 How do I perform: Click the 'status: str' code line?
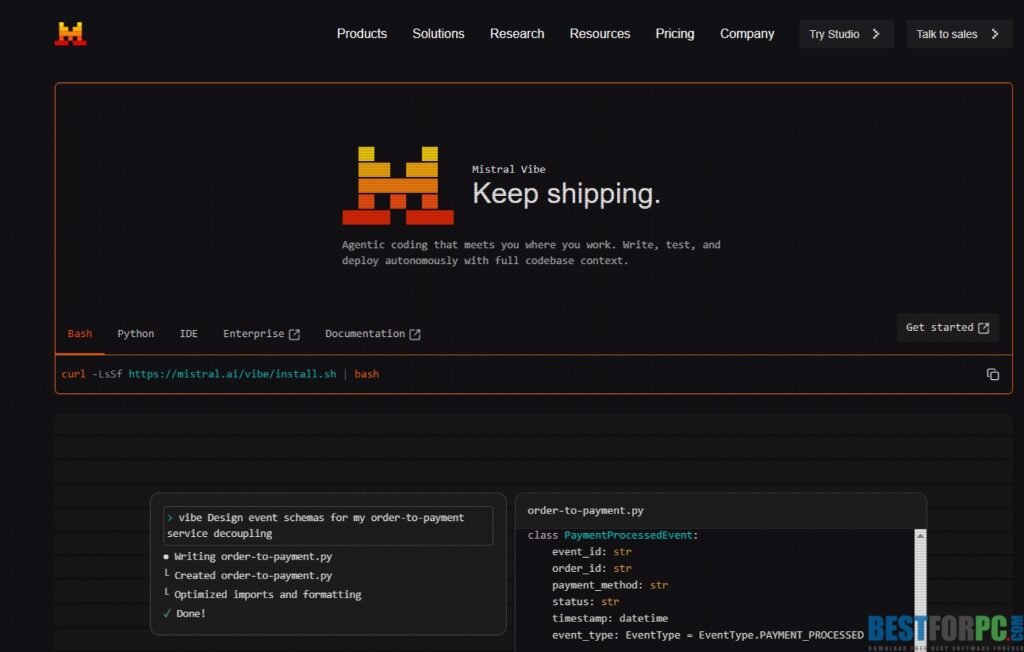click(585, 602)
